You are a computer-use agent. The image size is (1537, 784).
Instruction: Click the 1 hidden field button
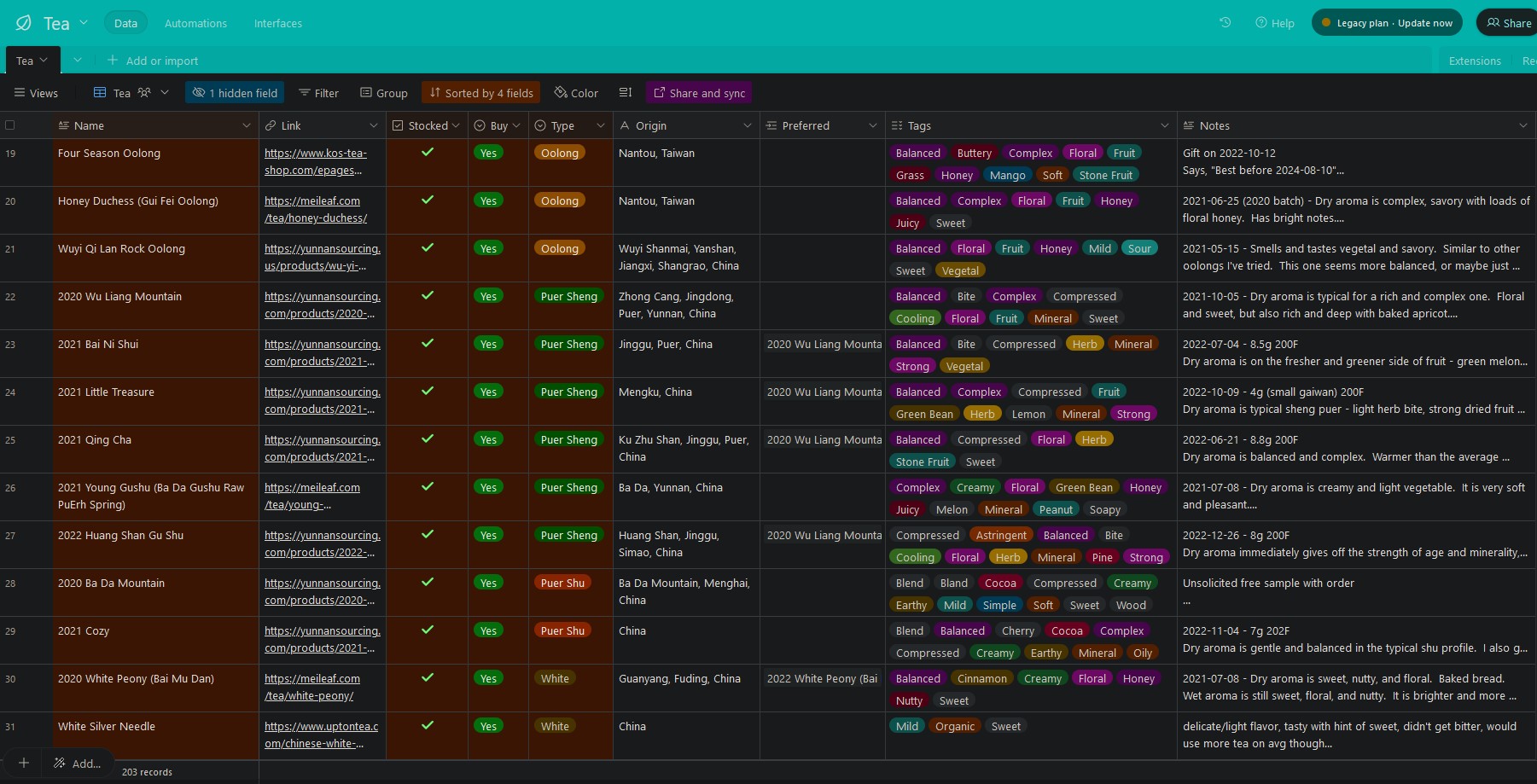coord(236,93)
